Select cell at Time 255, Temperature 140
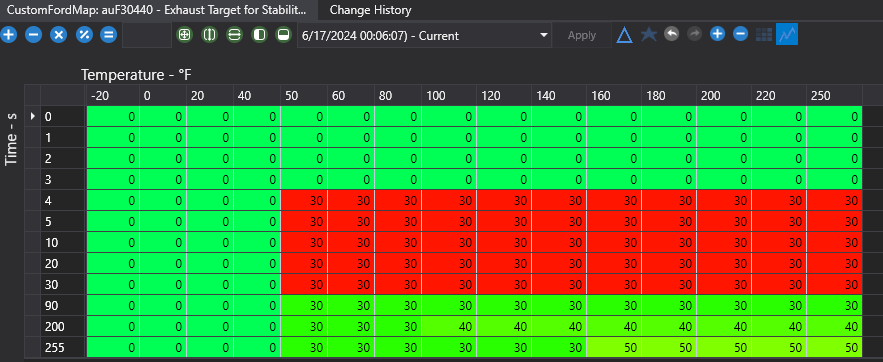This screenshot has height=362, width=883. pos(559,348)
